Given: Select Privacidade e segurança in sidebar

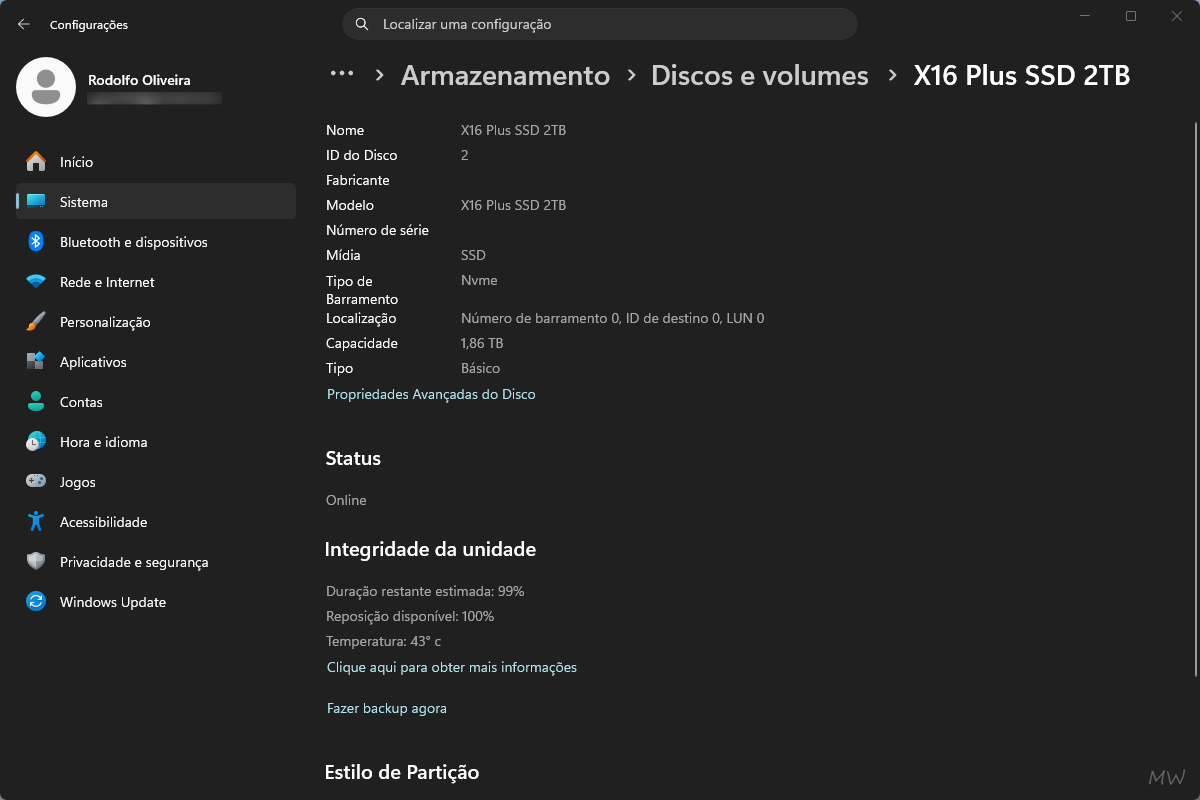Looking at the screenshot, I should point(156,562).
